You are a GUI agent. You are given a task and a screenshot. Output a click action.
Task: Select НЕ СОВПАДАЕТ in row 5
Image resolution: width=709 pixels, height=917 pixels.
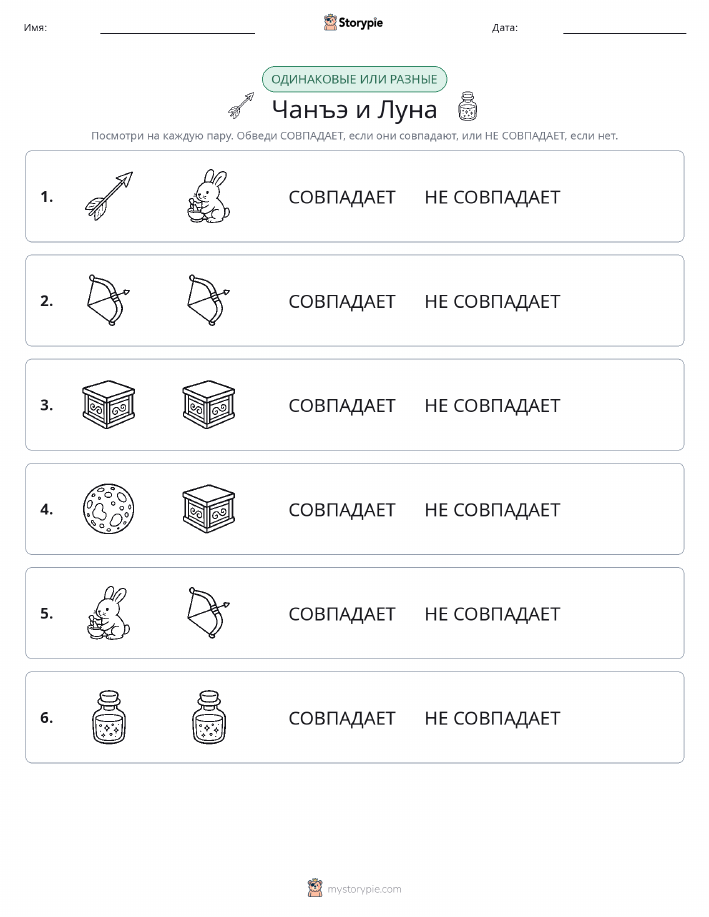pos(492,614)
